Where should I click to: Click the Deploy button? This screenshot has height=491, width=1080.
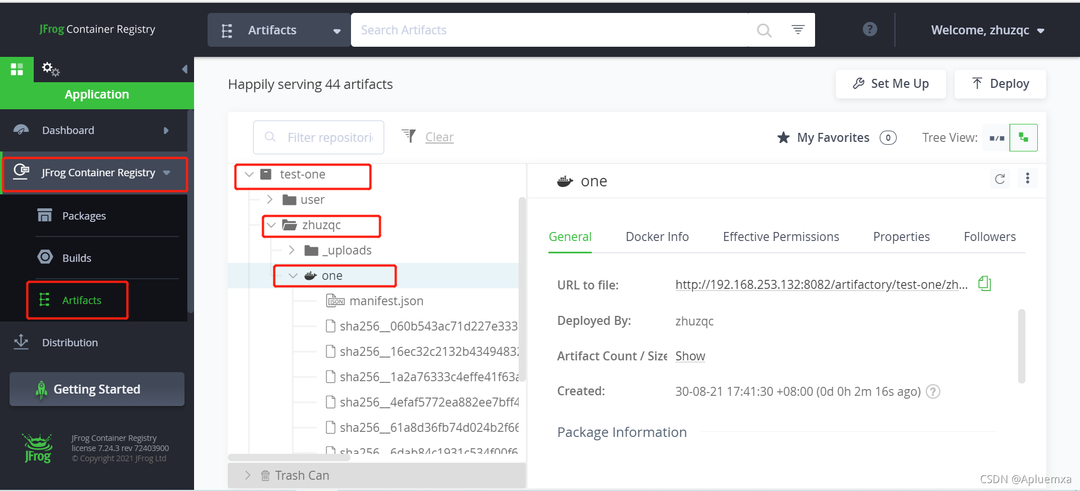[1000, 84]
